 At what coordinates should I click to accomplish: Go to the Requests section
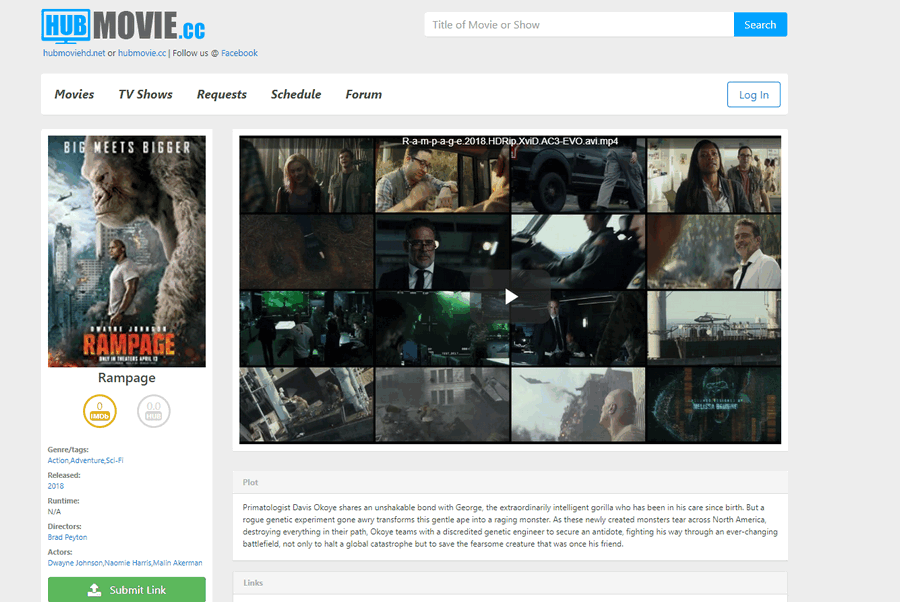222,94
